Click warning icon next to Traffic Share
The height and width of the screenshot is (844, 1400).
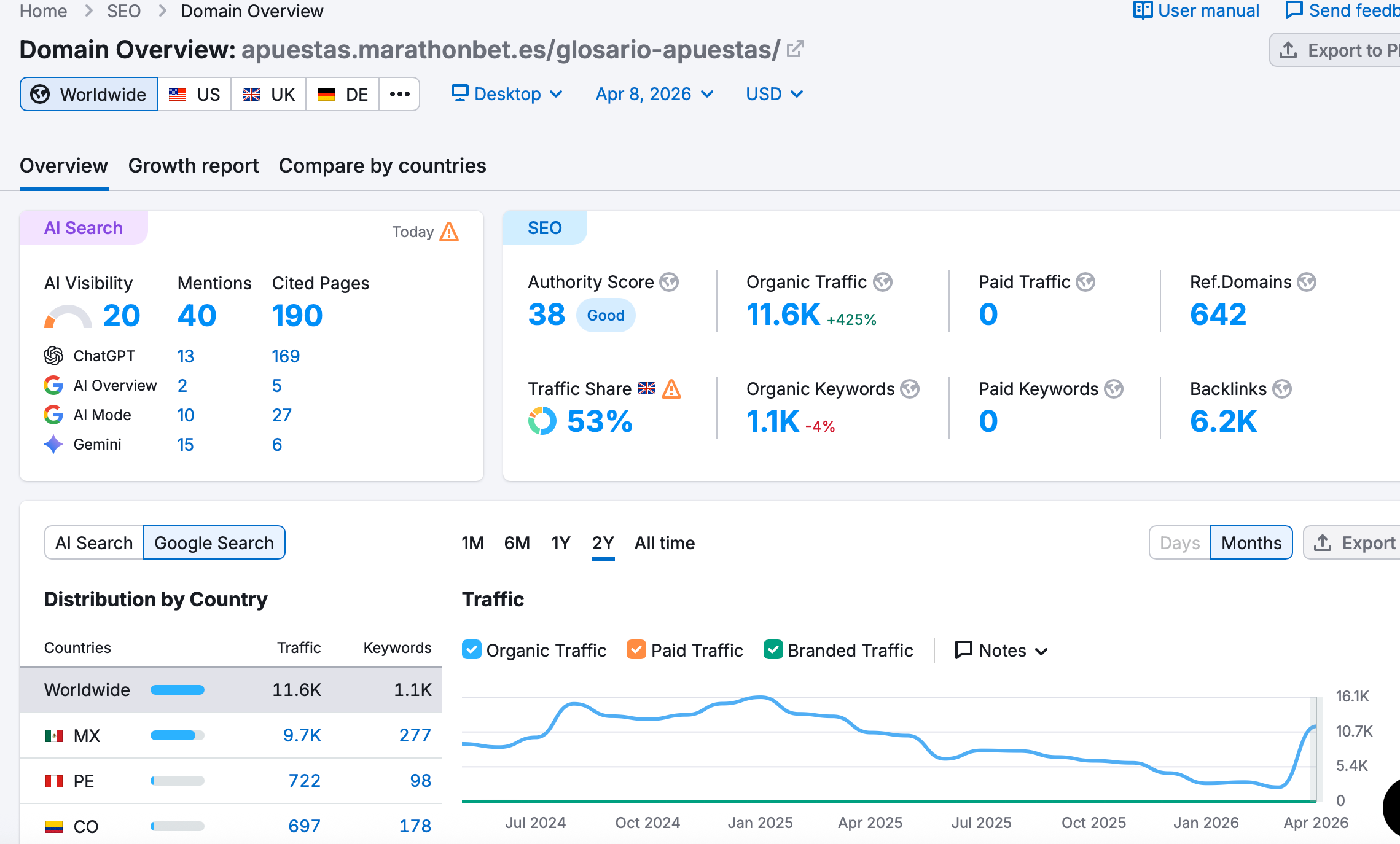[671, 389]
